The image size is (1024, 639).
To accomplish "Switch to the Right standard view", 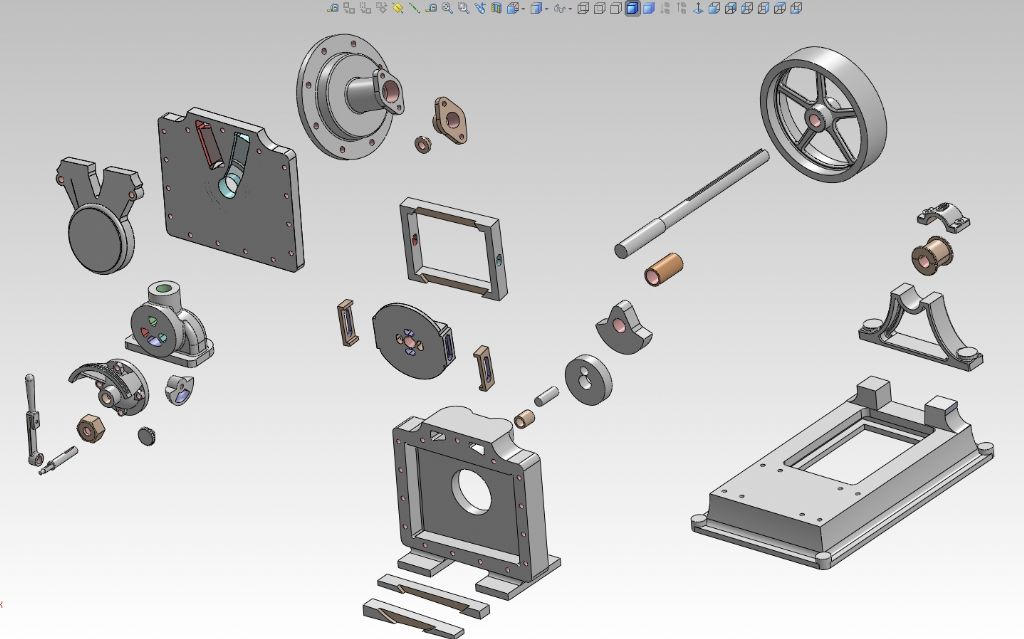I will [763, 8].
